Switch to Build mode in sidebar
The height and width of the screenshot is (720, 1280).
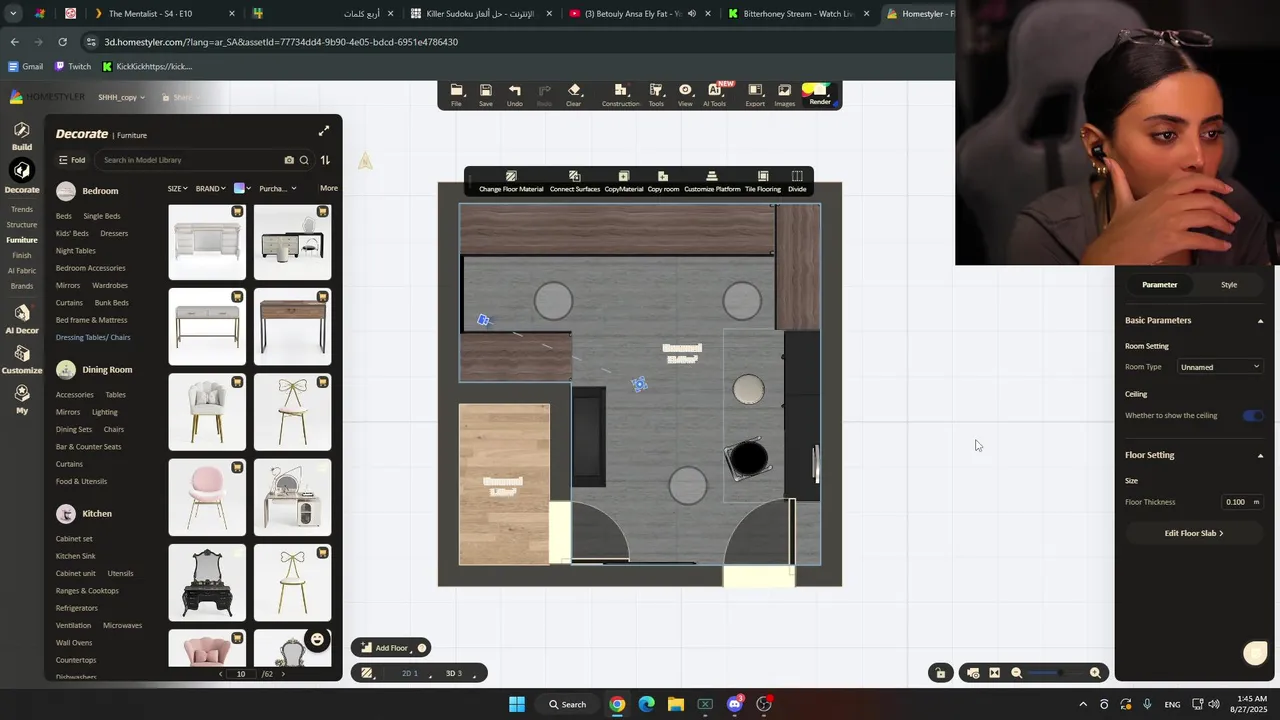point(22,137)
